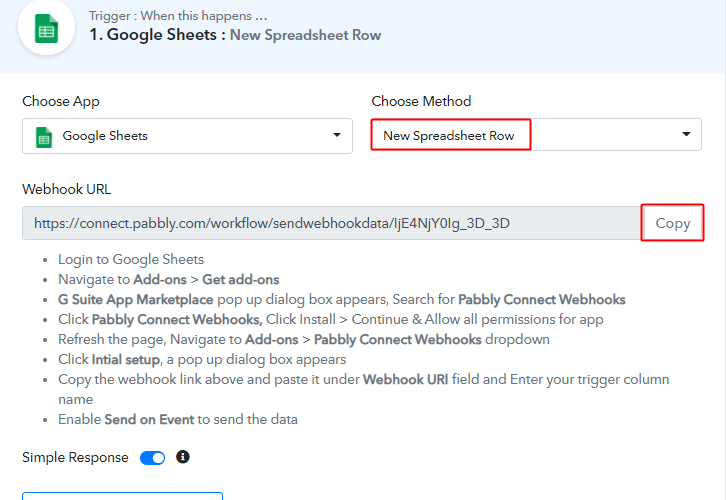Click the Google Sheets icon in Choose App

(44, 138)
